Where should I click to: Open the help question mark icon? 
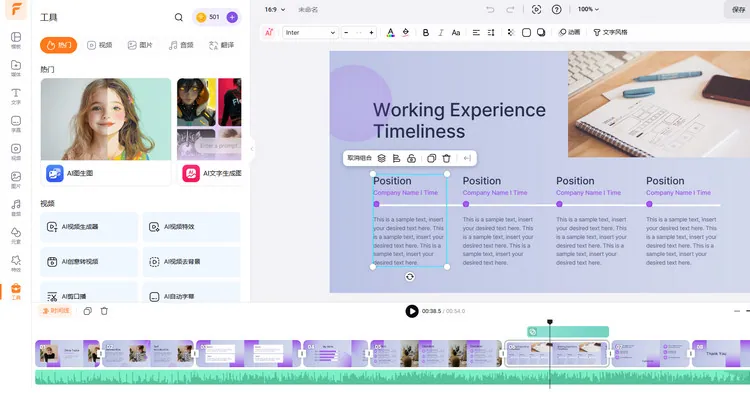pos(556,9)
